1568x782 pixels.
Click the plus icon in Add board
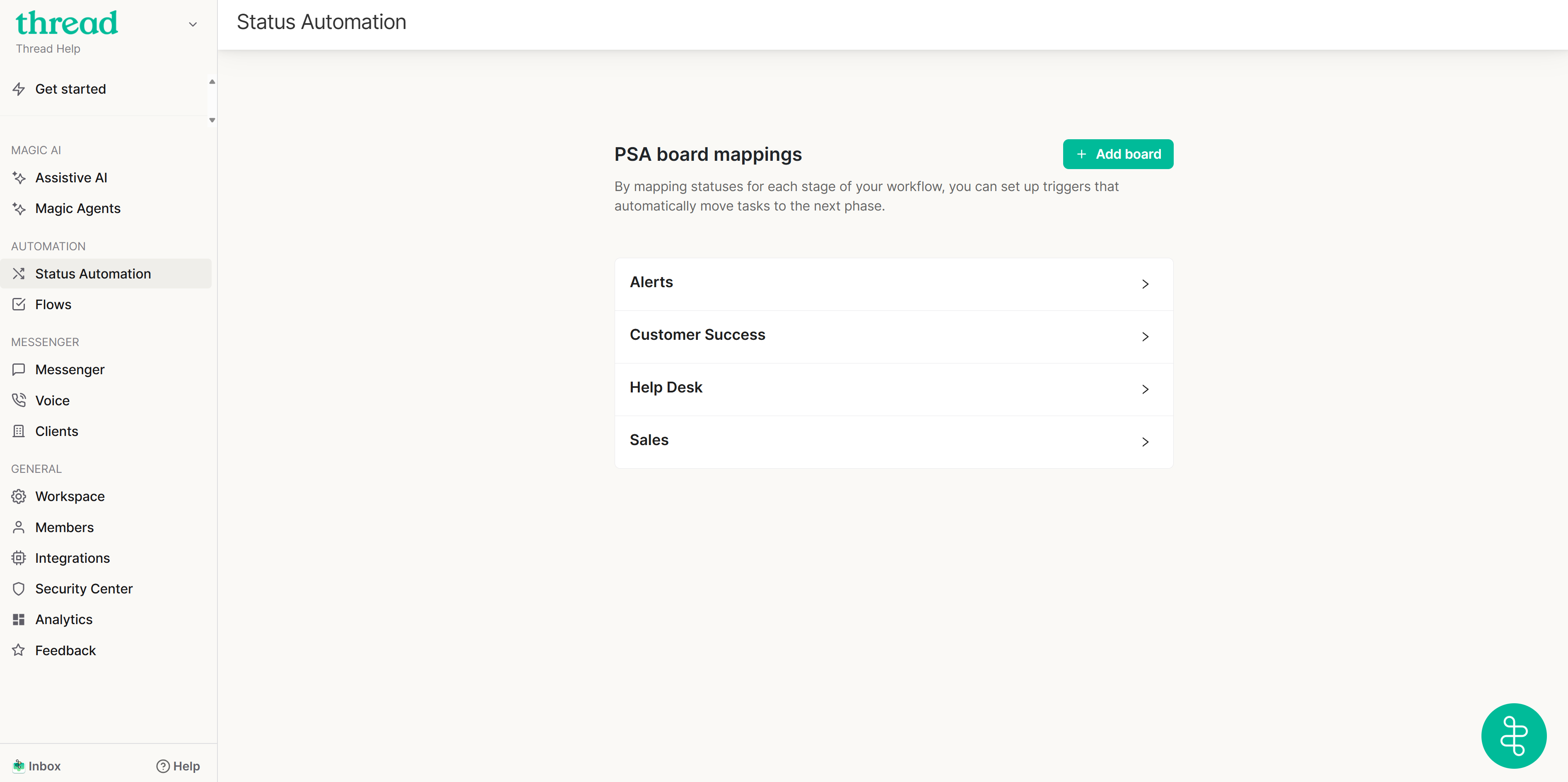pyautogui.click(x=1081, y=154)
